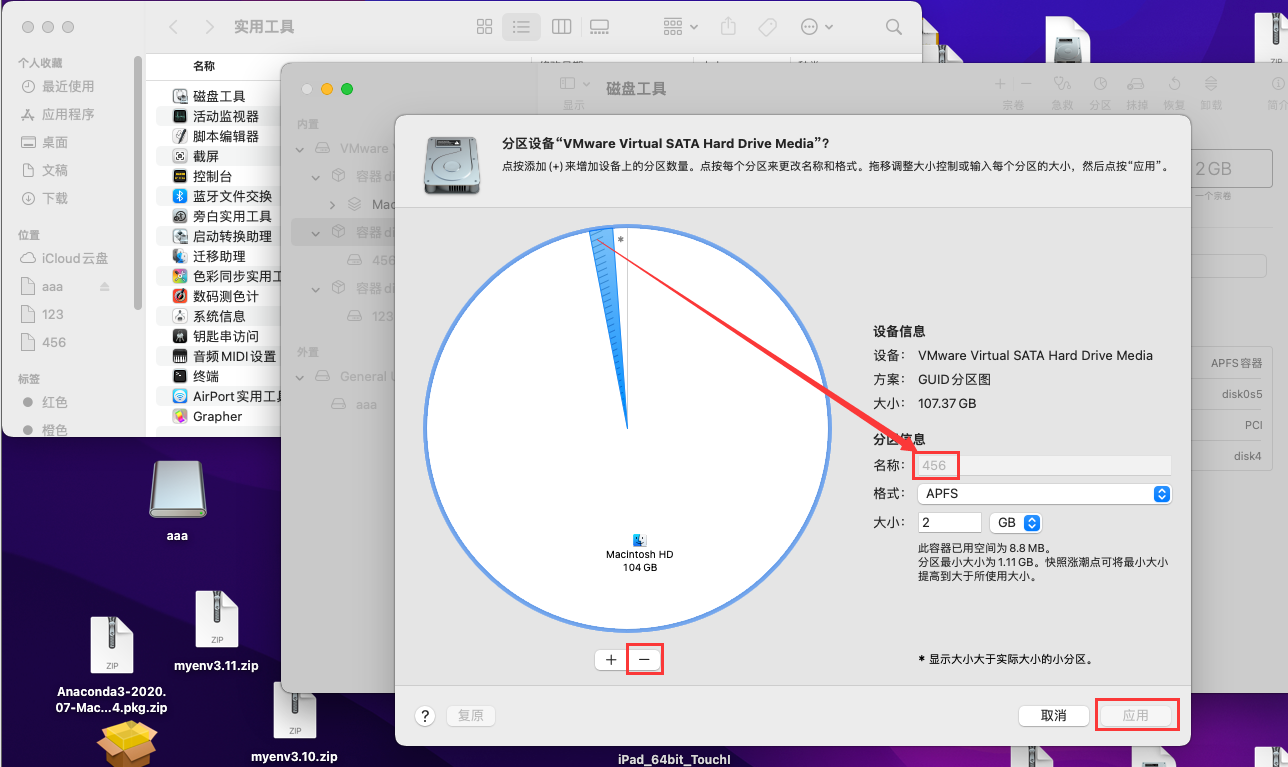The height and width of the screenshot is (767, 1288).
Task: Select Digital Color Meter (数码测色计) icon
Action: [180, 296]
